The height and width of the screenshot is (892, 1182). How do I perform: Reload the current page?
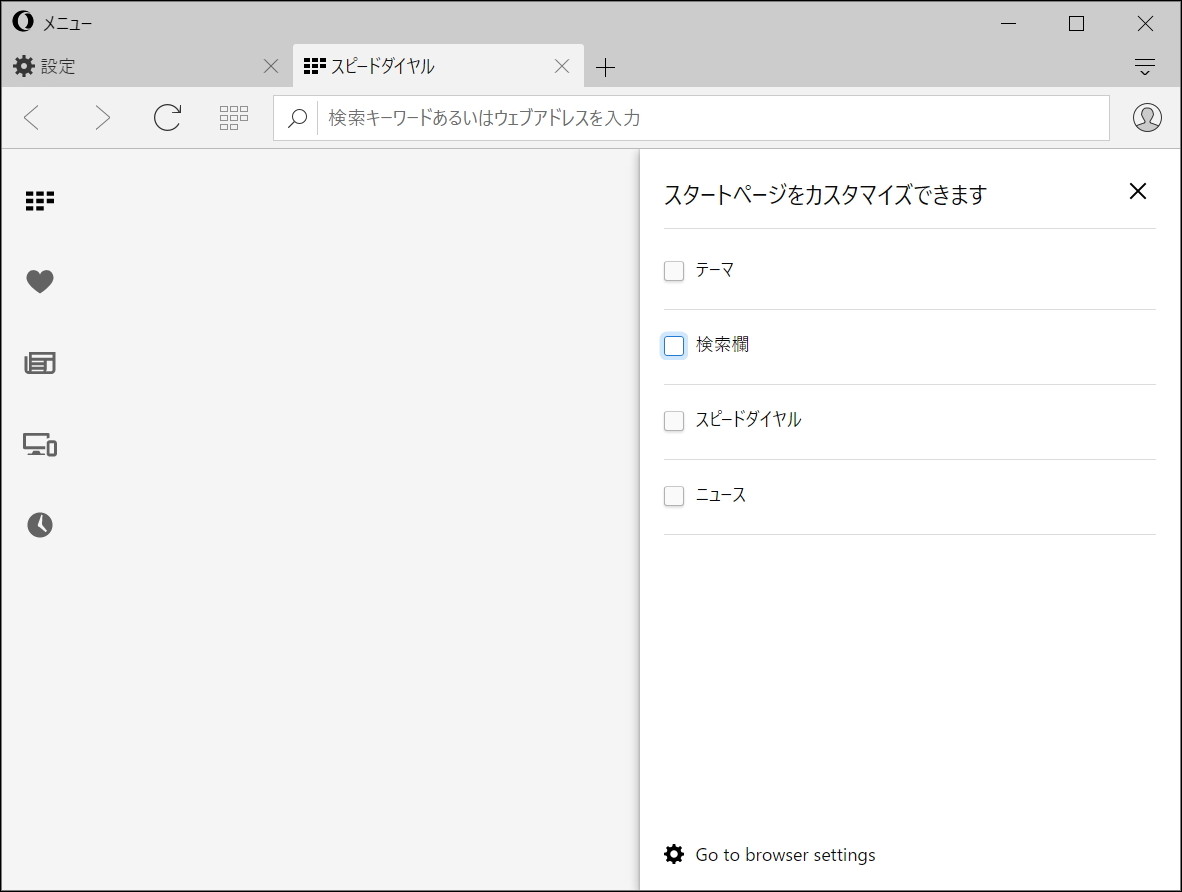click(166, 116)
